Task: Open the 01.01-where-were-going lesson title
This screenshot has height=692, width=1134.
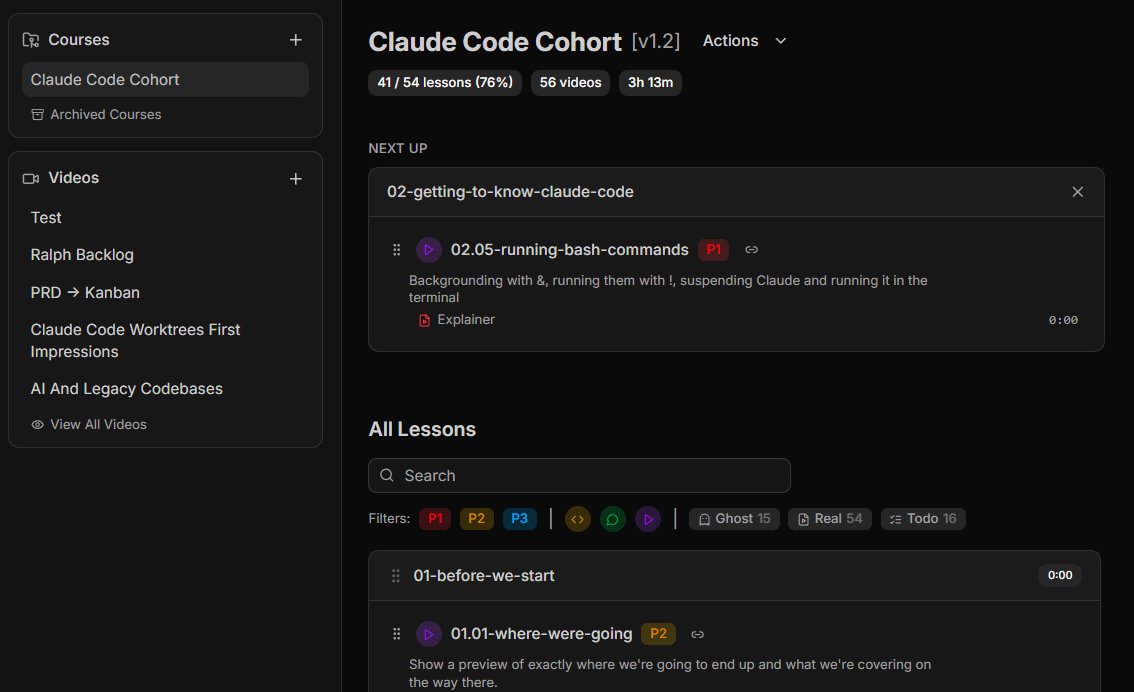Action: tap(541, 634)
